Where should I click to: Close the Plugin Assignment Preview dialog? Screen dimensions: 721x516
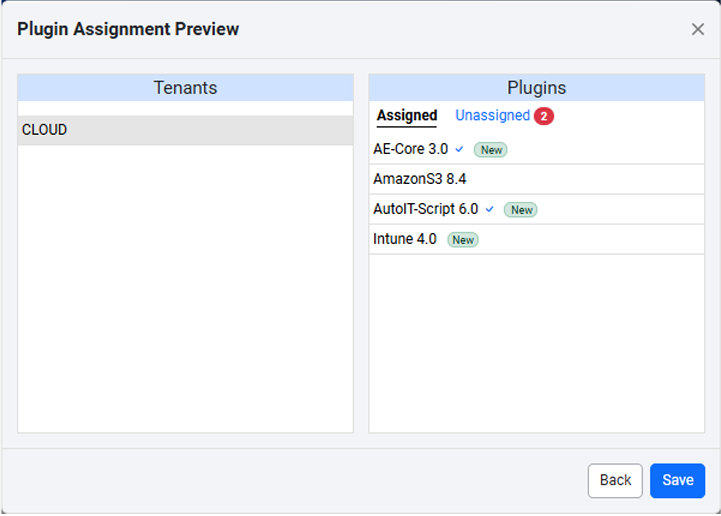(x=698, y=29)
